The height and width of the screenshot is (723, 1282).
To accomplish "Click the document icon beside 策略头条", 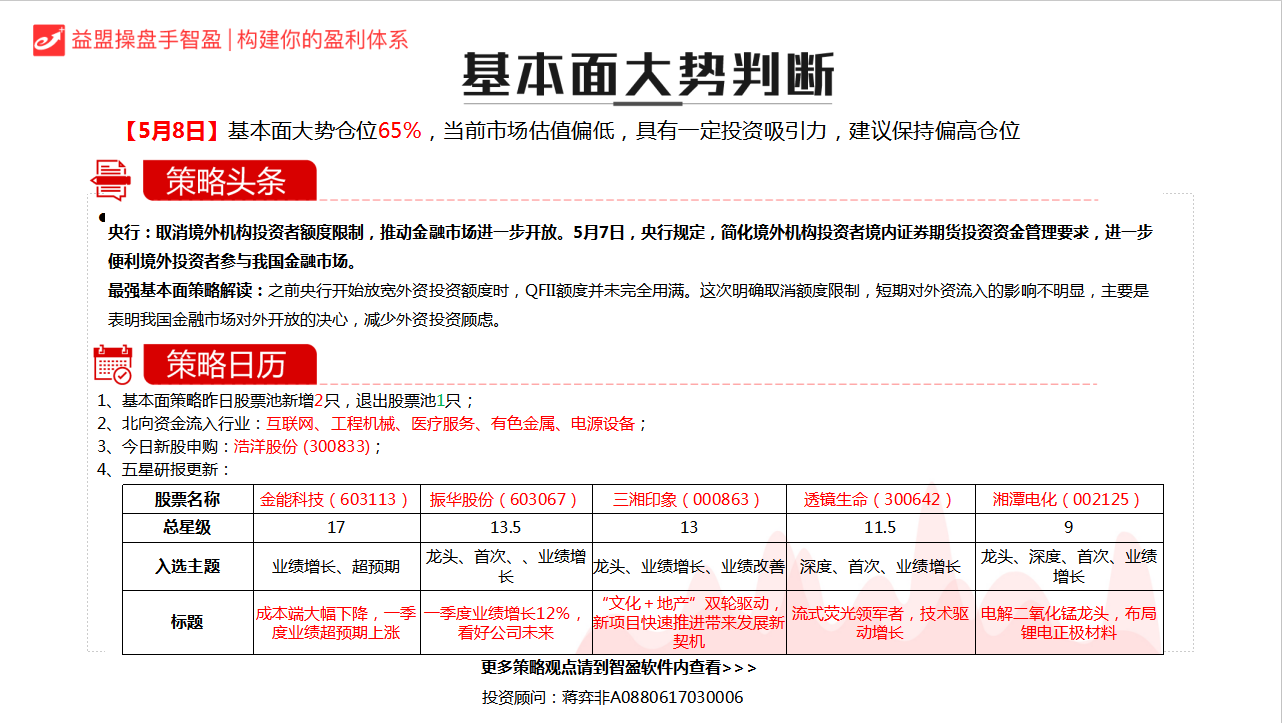I will (x=110, y=181).
